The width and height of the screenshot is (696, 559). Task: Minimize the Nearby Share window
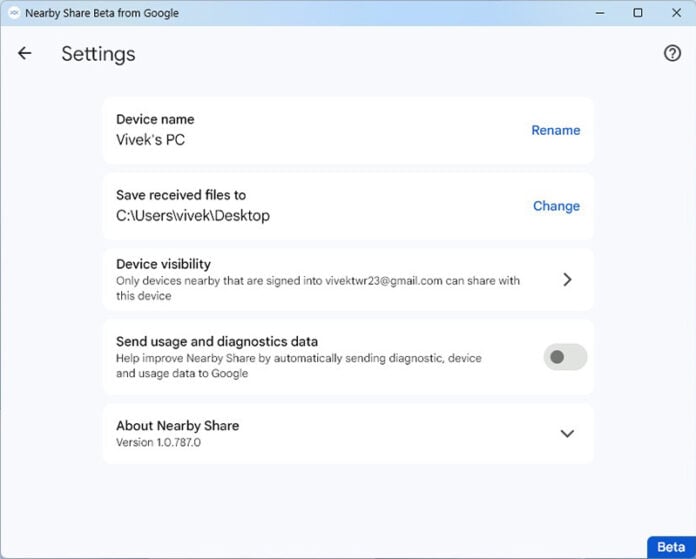pos(600,13)
